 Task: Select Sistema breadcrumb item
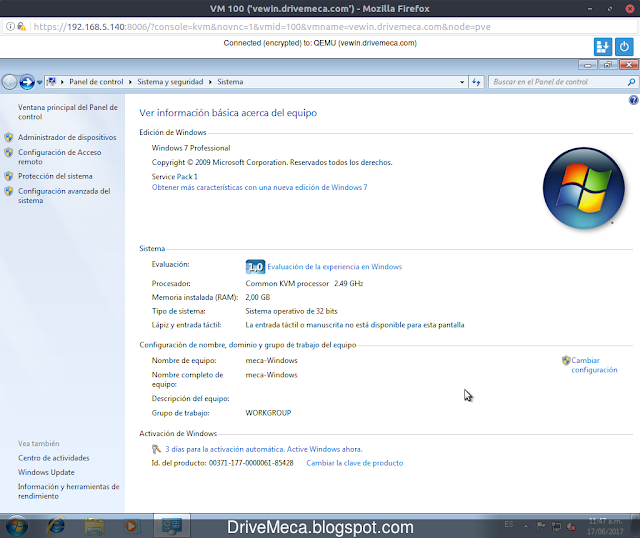[x=230, y=82]
